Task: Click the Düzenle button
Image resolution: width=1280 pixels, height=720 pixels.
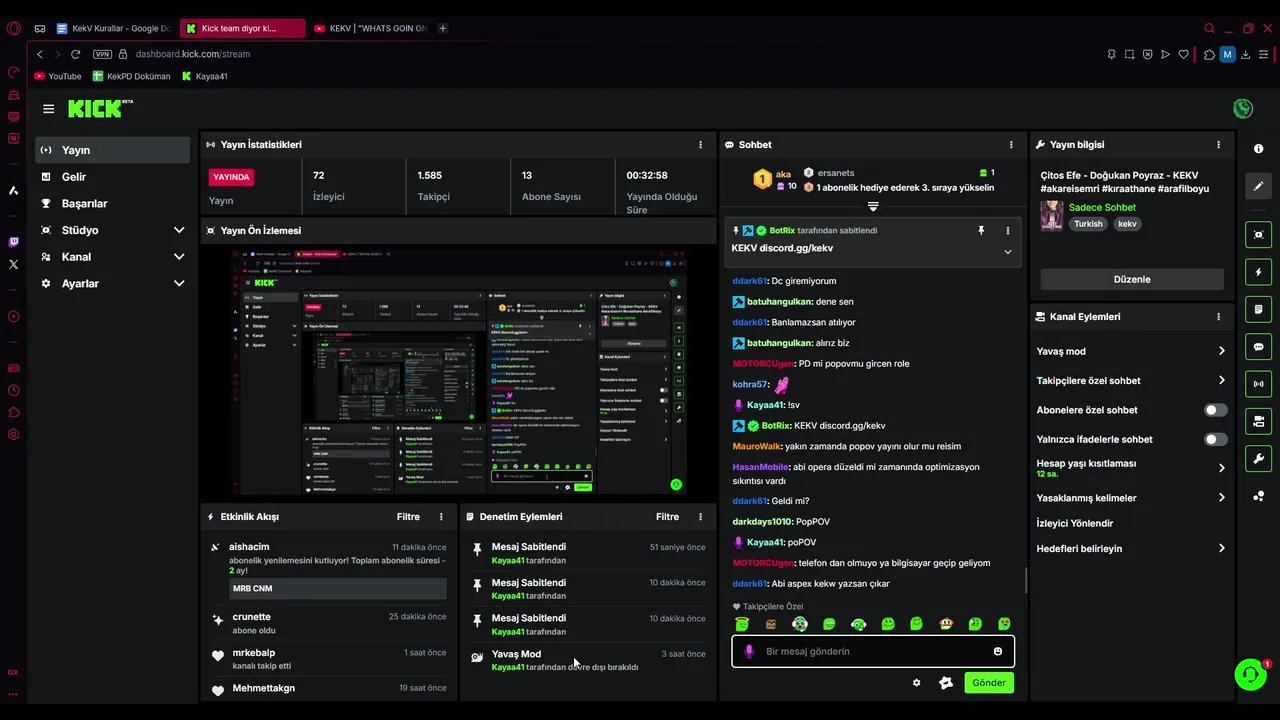Action: coord(1132,279)
